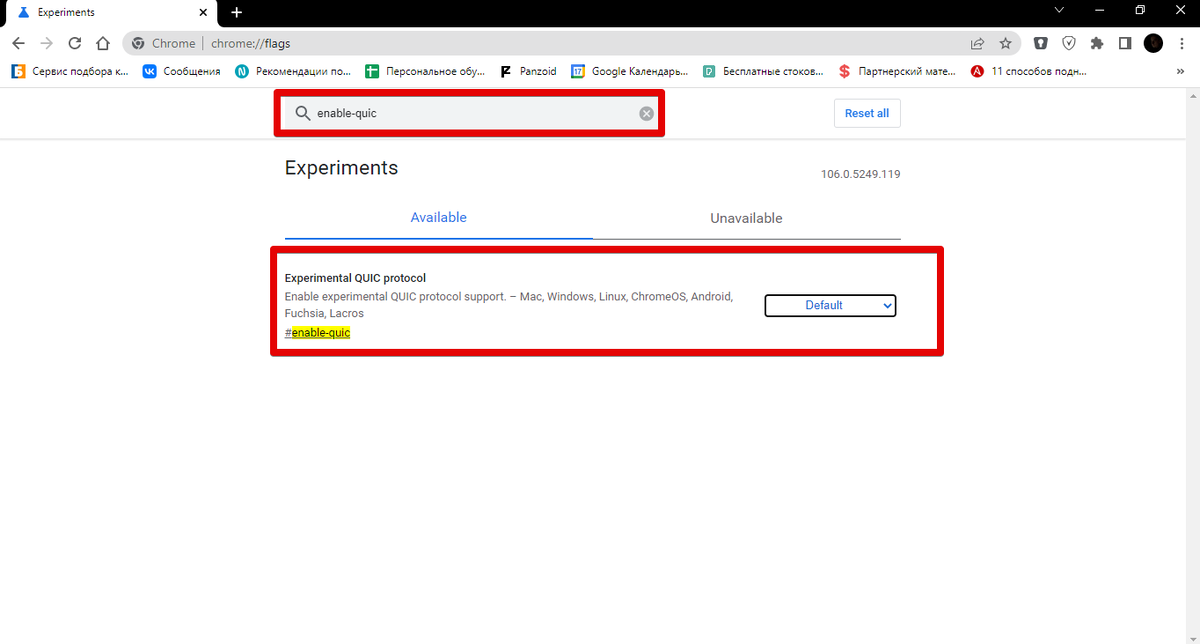The image size is (1200, 644).
Task: Open the Бесплатные стоков bookmark
Action: pos(763,71)
